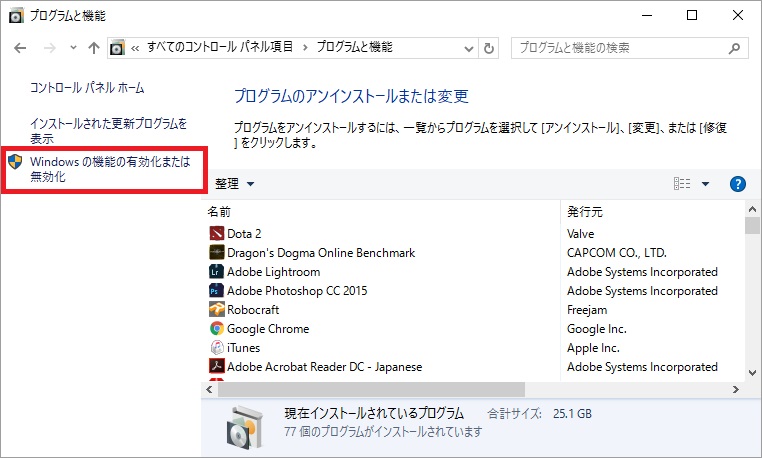The height and width of the screenshot is (458, 762).
Task: Open the 整理 dropdown menu
Action: 234,184
